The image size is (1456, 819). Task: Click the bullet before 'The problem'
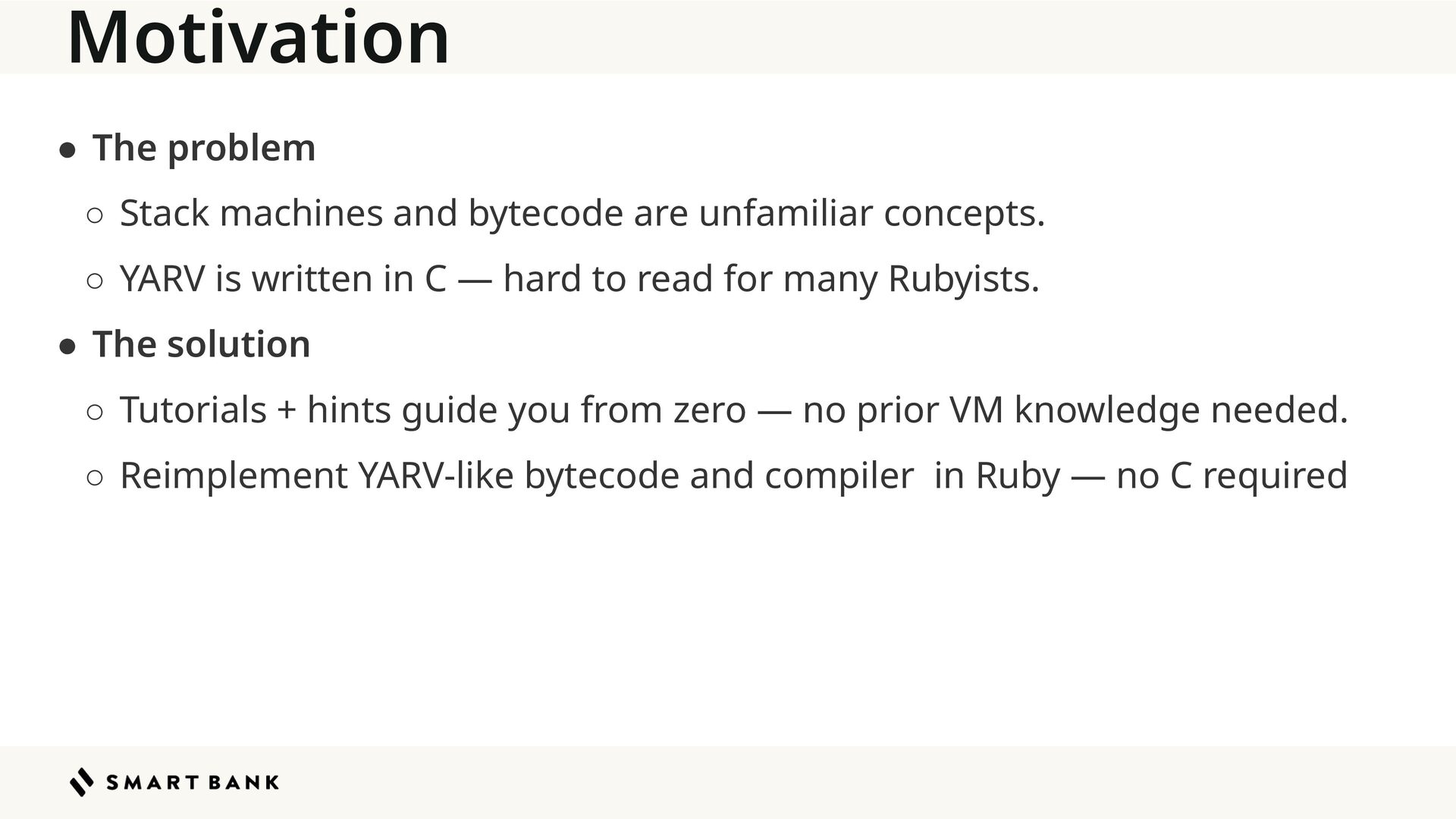pos(67,150)
